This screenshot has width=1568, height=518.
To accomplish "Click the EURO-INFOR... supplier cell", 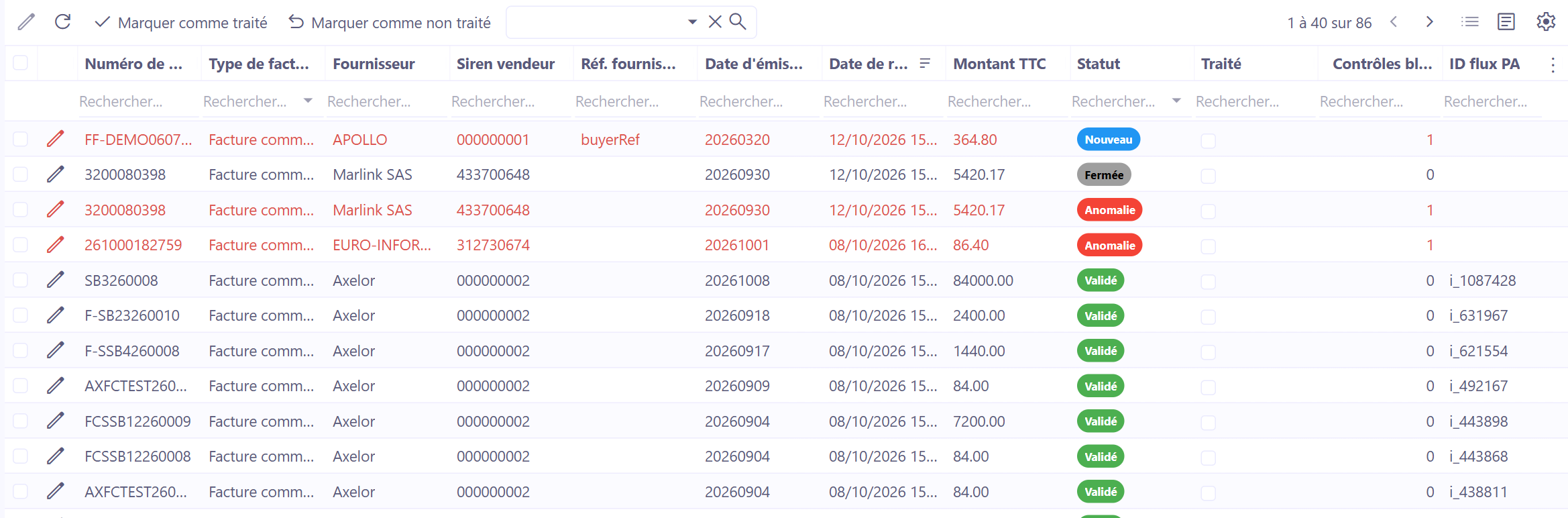I will click(382, 245).
